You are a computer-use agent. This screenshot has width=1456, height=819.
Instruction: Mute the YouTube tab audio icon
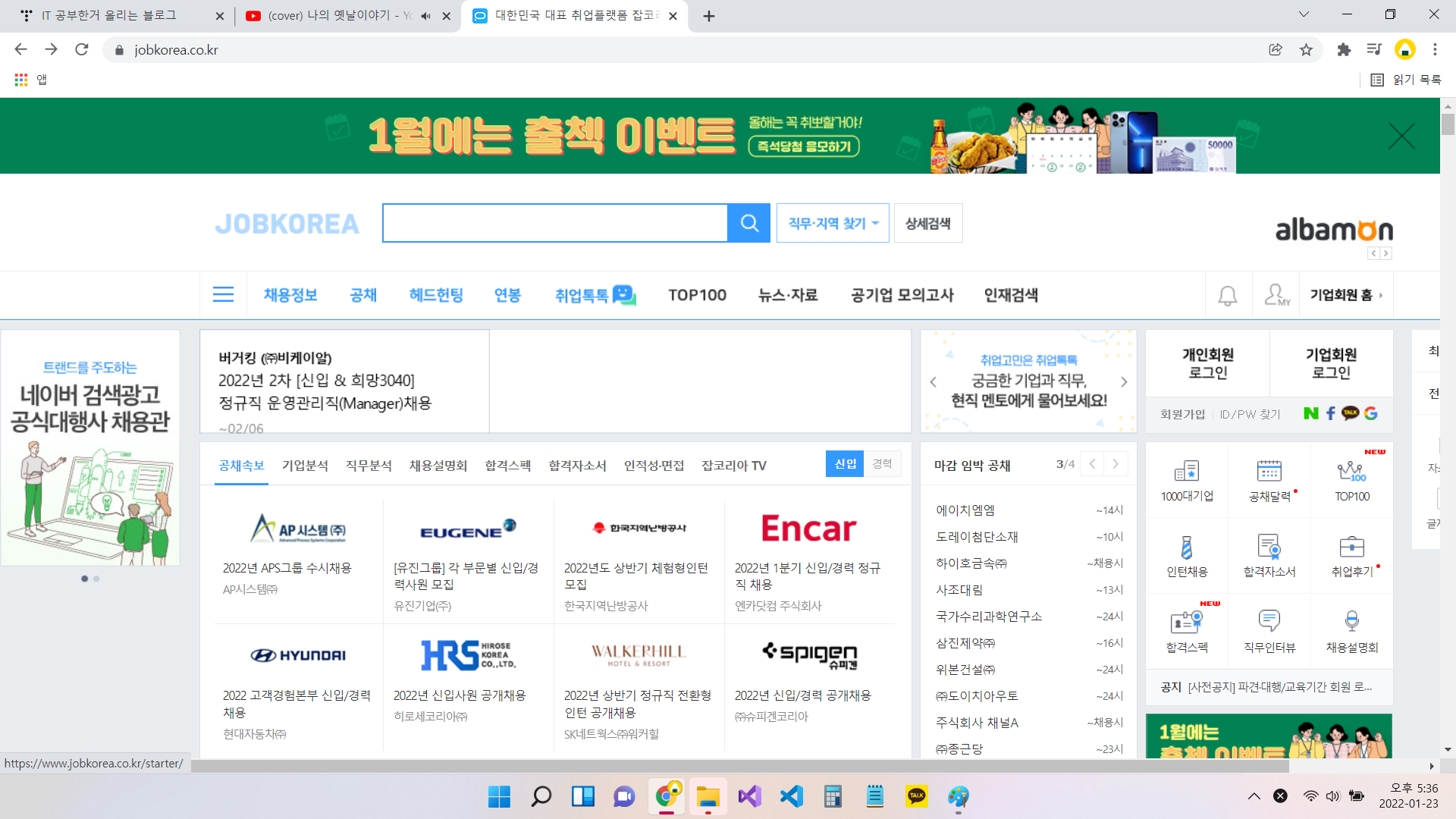coord(425,16)
